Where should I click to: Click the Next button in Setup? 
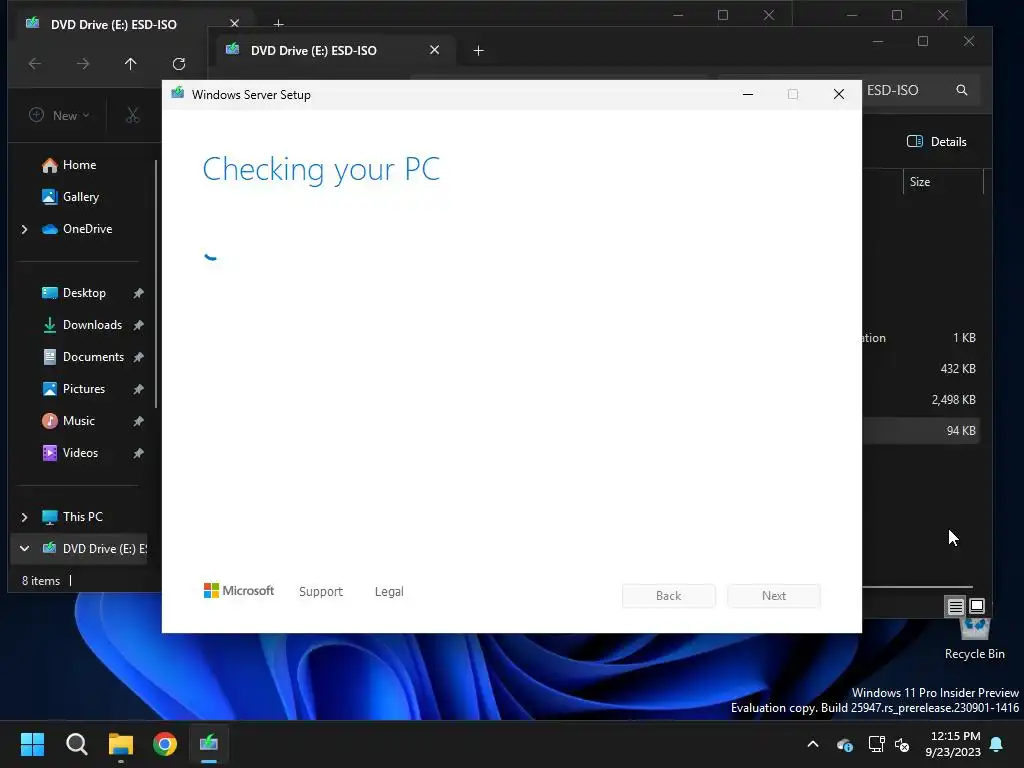774,596
